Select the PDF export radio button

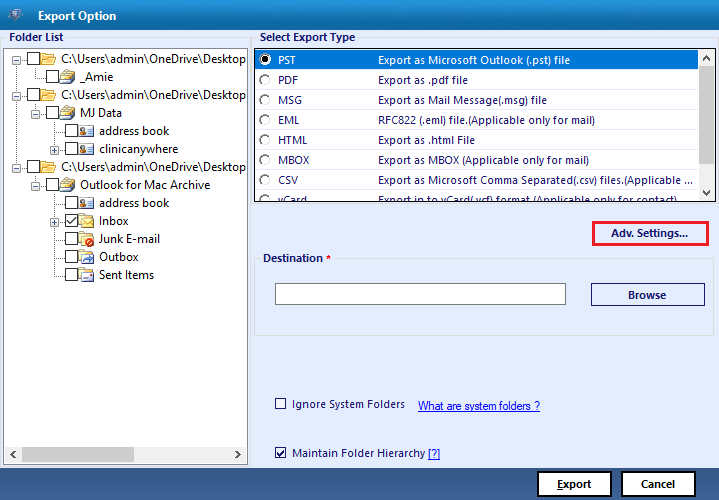pos(265,80)
